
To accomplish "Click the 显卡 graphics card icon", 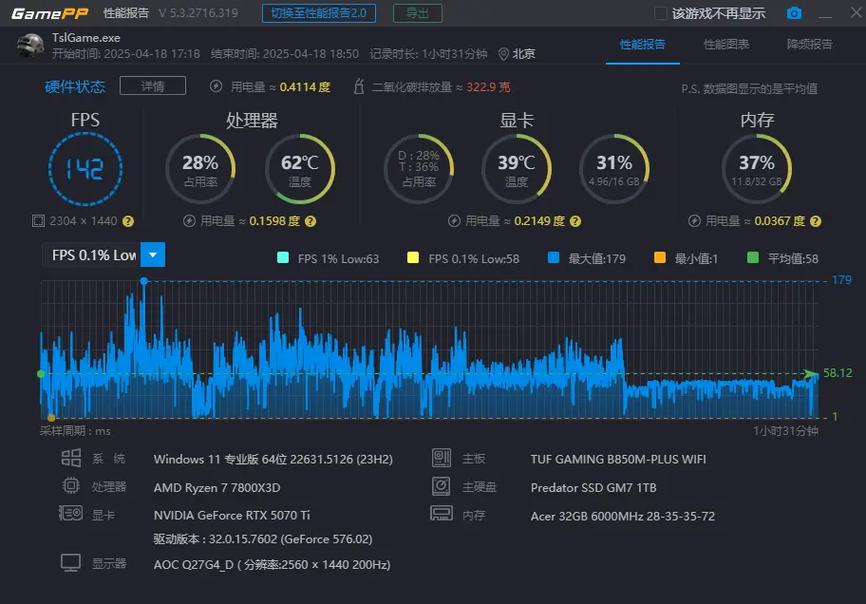I will pyautogui.click(x=71, y=513).
